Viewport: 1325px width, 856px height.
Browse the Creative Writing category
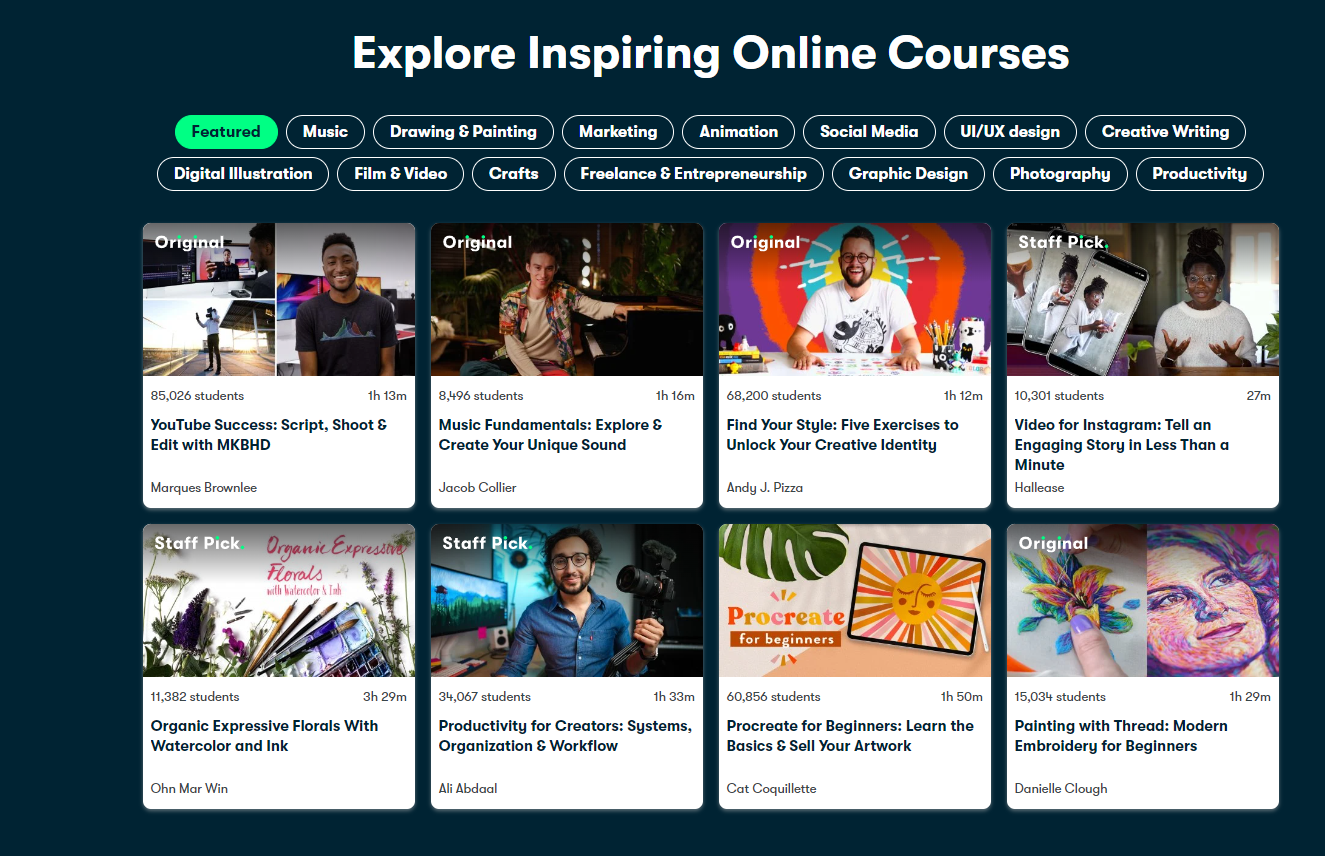click(x=1165, y=132)
